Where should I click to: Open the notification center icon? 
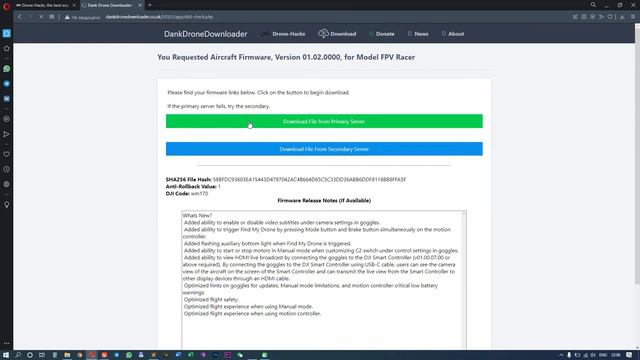click(x=629, y=355)
